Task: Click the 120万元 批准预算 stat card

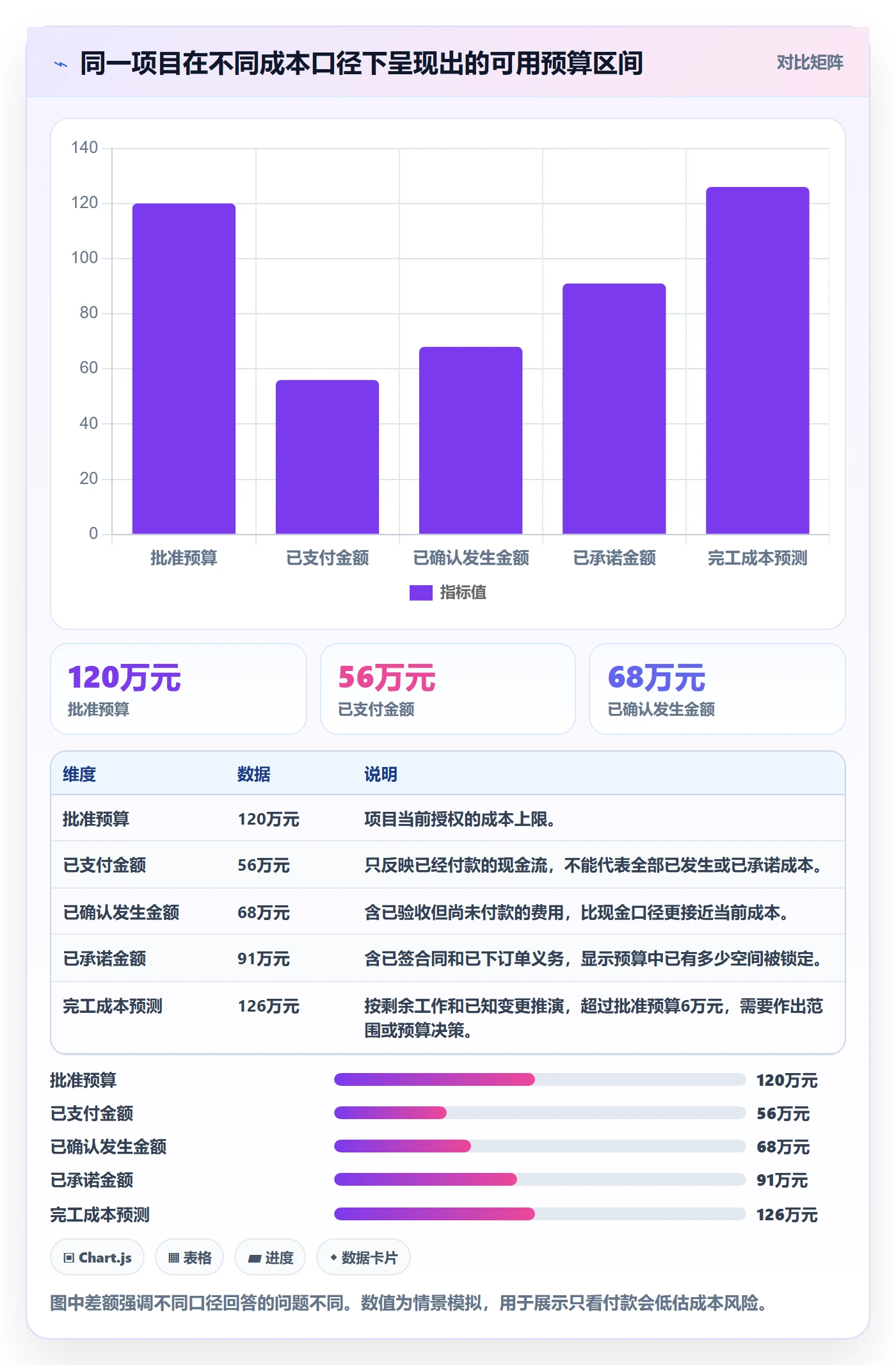Action: [x=179, y=689]
